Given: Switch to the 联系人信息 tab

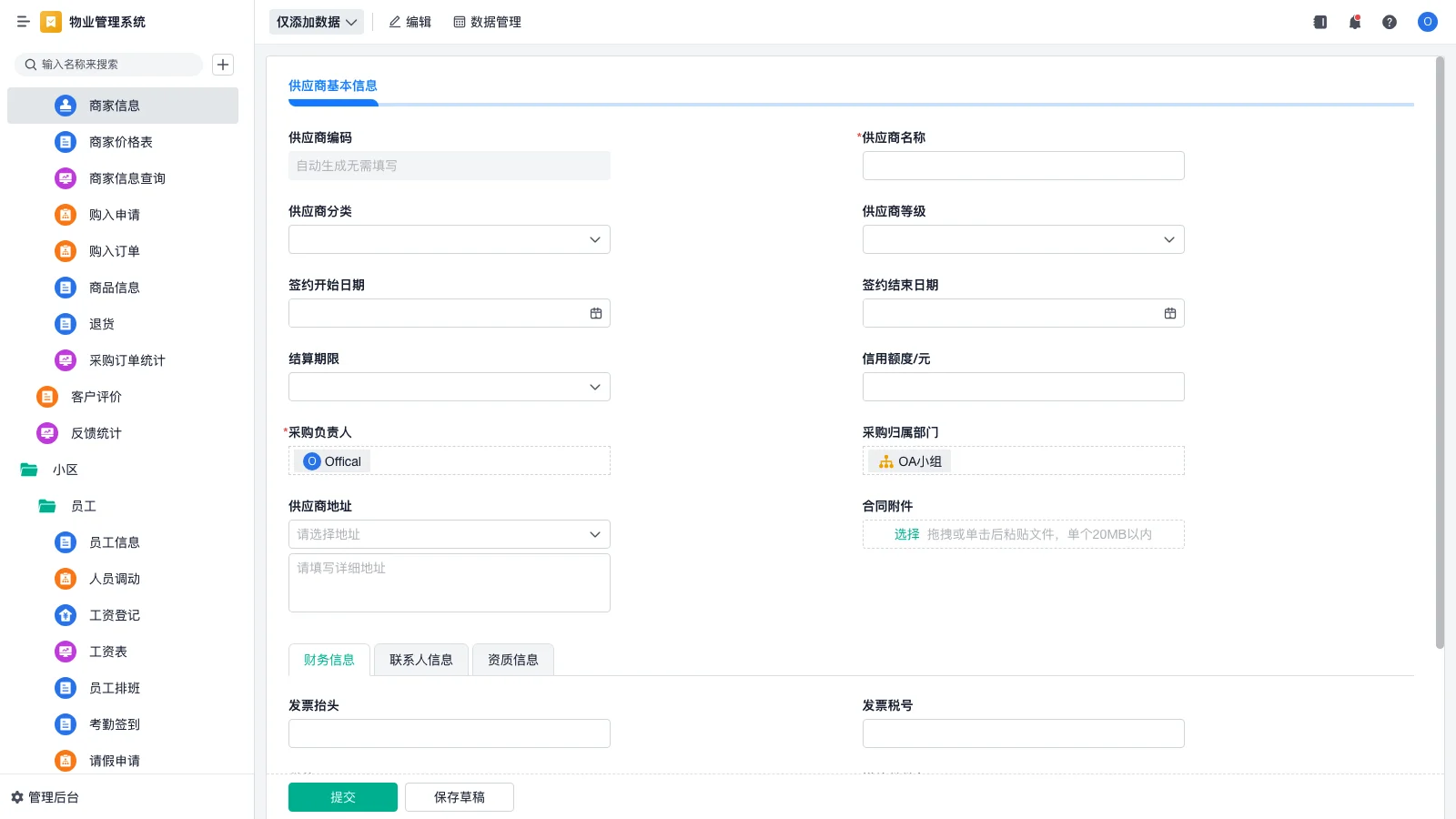Looking at the screenshot, I should point(420,660).
